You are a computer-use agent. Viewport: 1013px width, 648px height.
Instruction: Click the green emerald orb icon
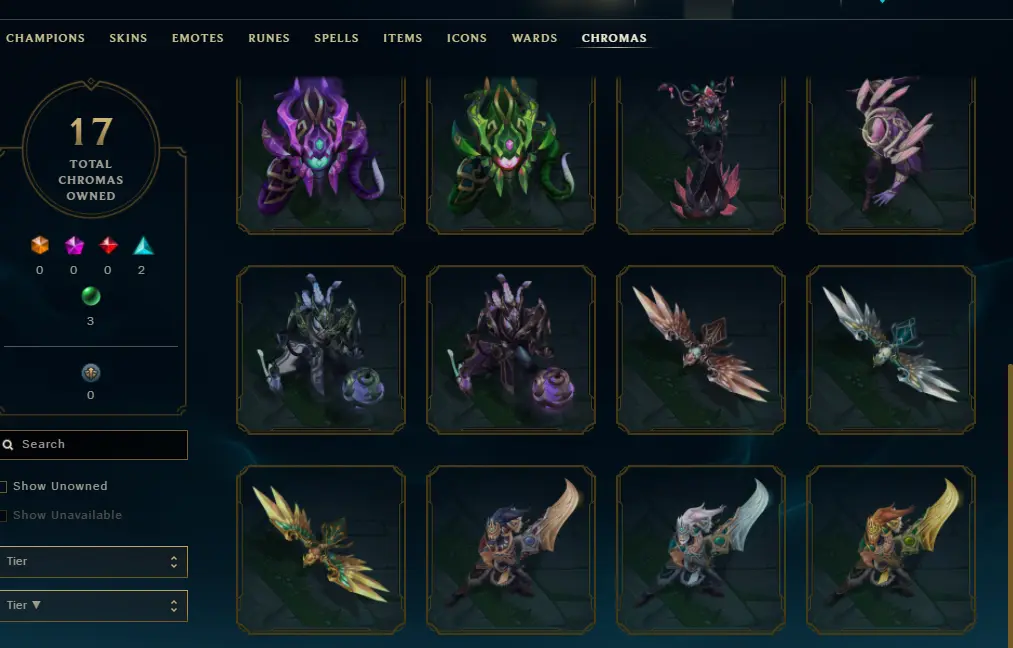pos(91,297)
